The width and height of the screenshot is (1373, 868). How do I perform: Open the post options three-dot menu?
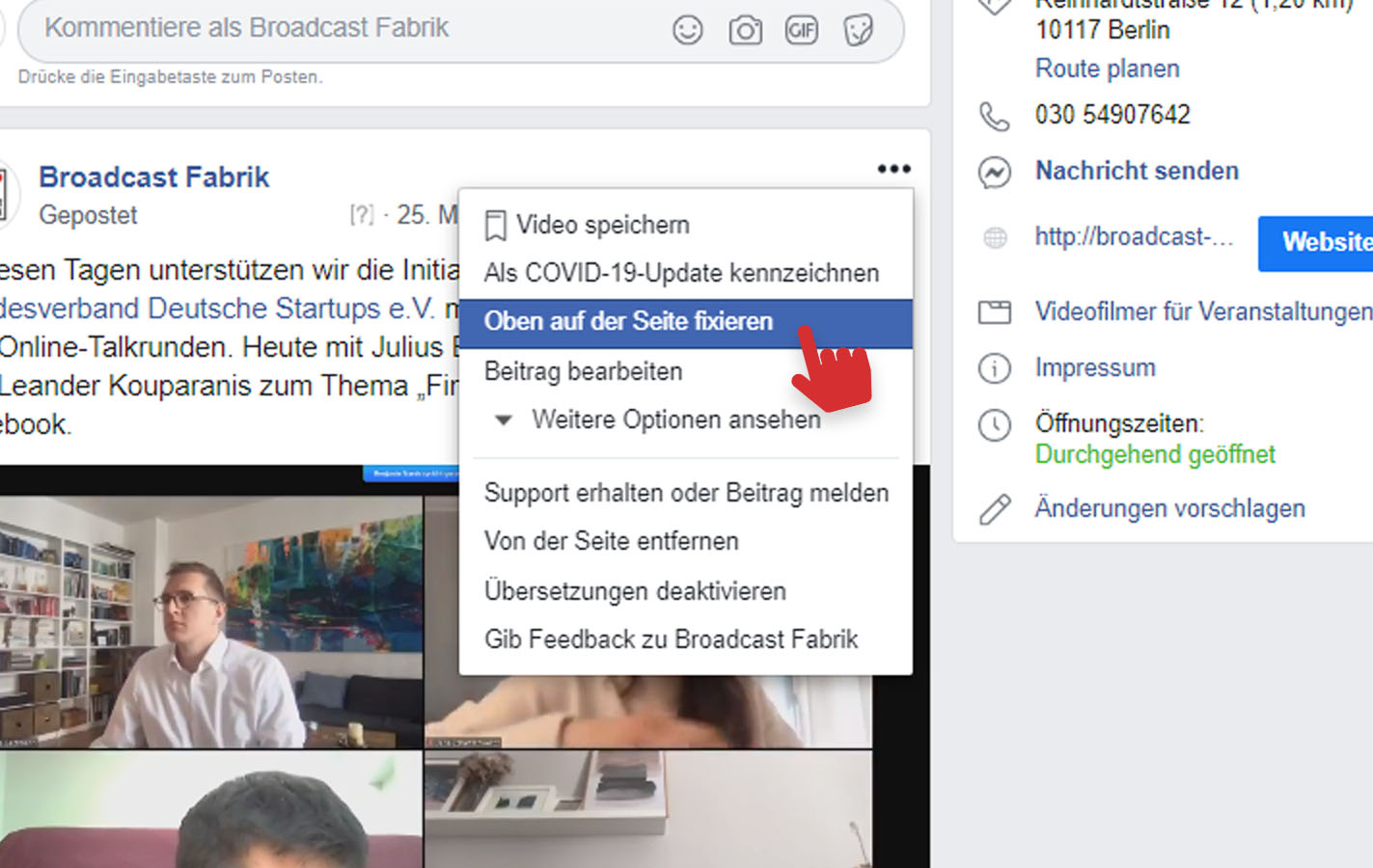[894, 169]
